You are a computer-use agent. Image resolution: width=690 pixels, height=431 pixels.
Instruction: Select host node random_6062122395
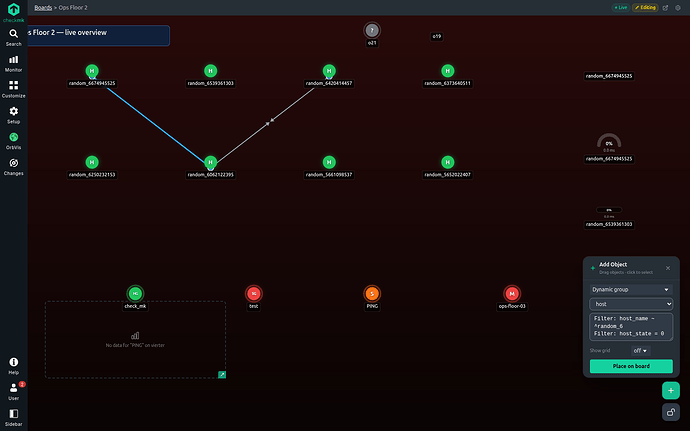(x=210, y=162)
